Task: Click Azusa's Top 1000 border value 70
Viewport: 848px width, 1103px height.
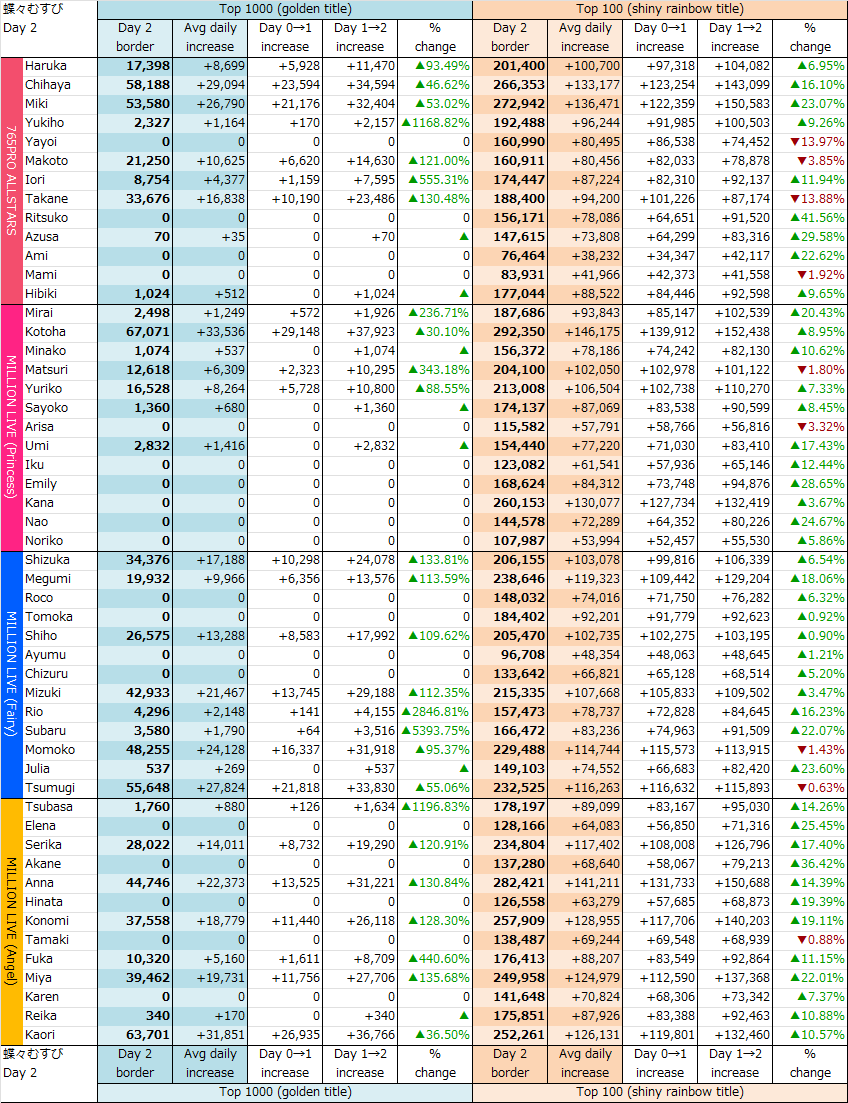Action: tap(135, 237)
